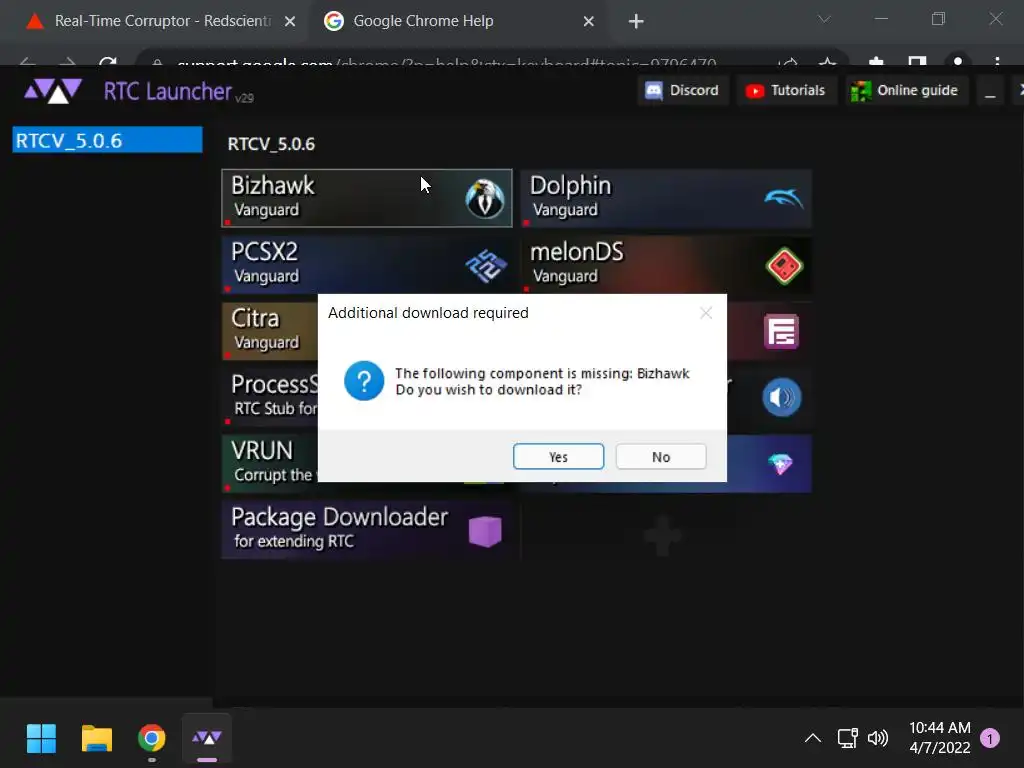Screen dimensions: 1024x768
Task: Open the VRUN corrupt tile
Action: pyautogui.click(x=270, y=464)
